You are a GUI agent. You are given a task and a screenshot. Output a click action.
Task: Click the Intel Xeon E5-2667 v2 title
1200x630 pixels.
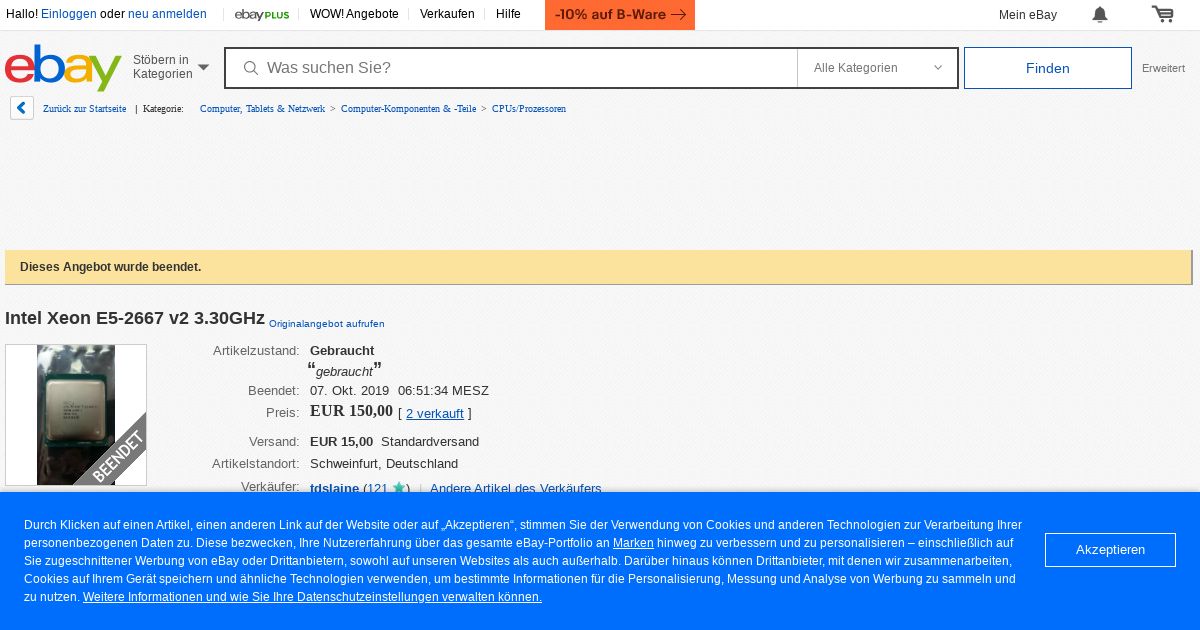coord(135,318)
